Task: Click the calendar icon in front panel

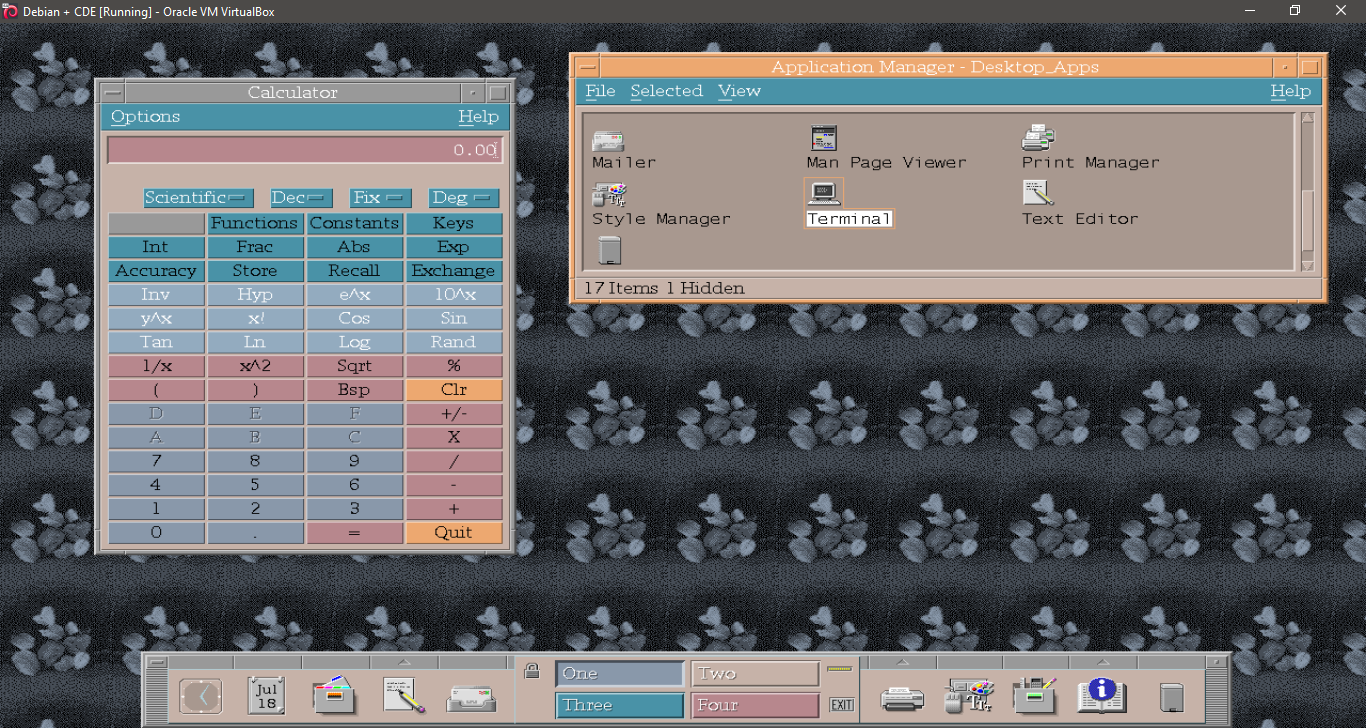Action: pos(266,695)
